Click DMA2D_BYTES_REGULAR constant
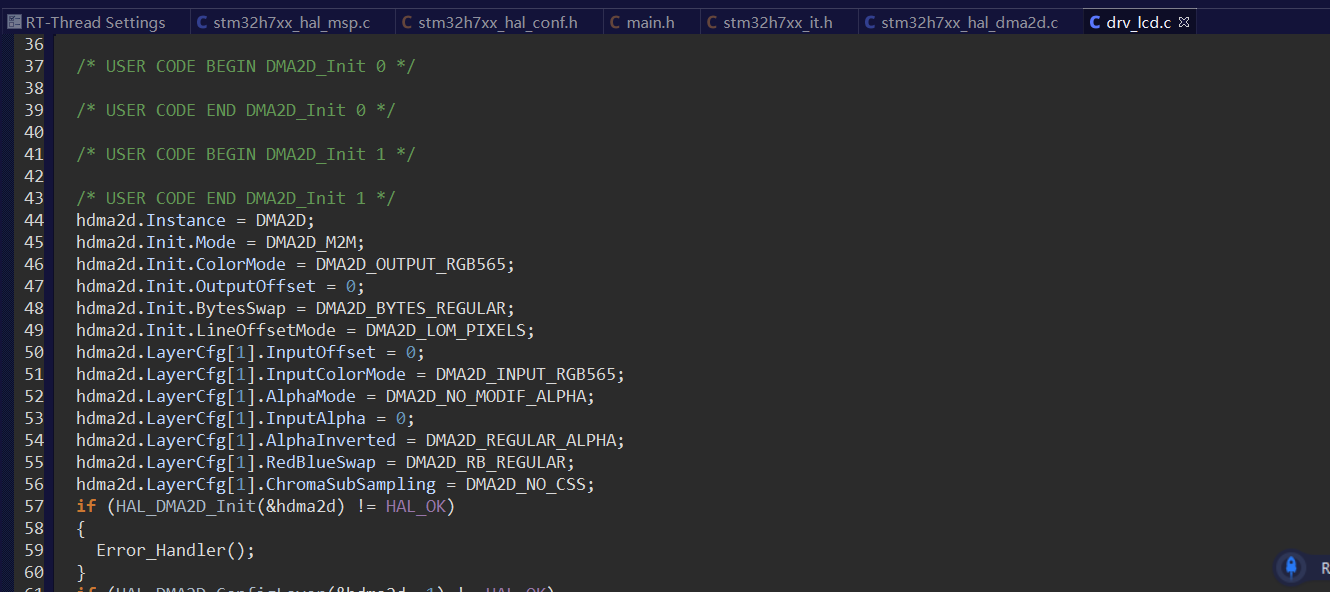 [x=410, y=308]
